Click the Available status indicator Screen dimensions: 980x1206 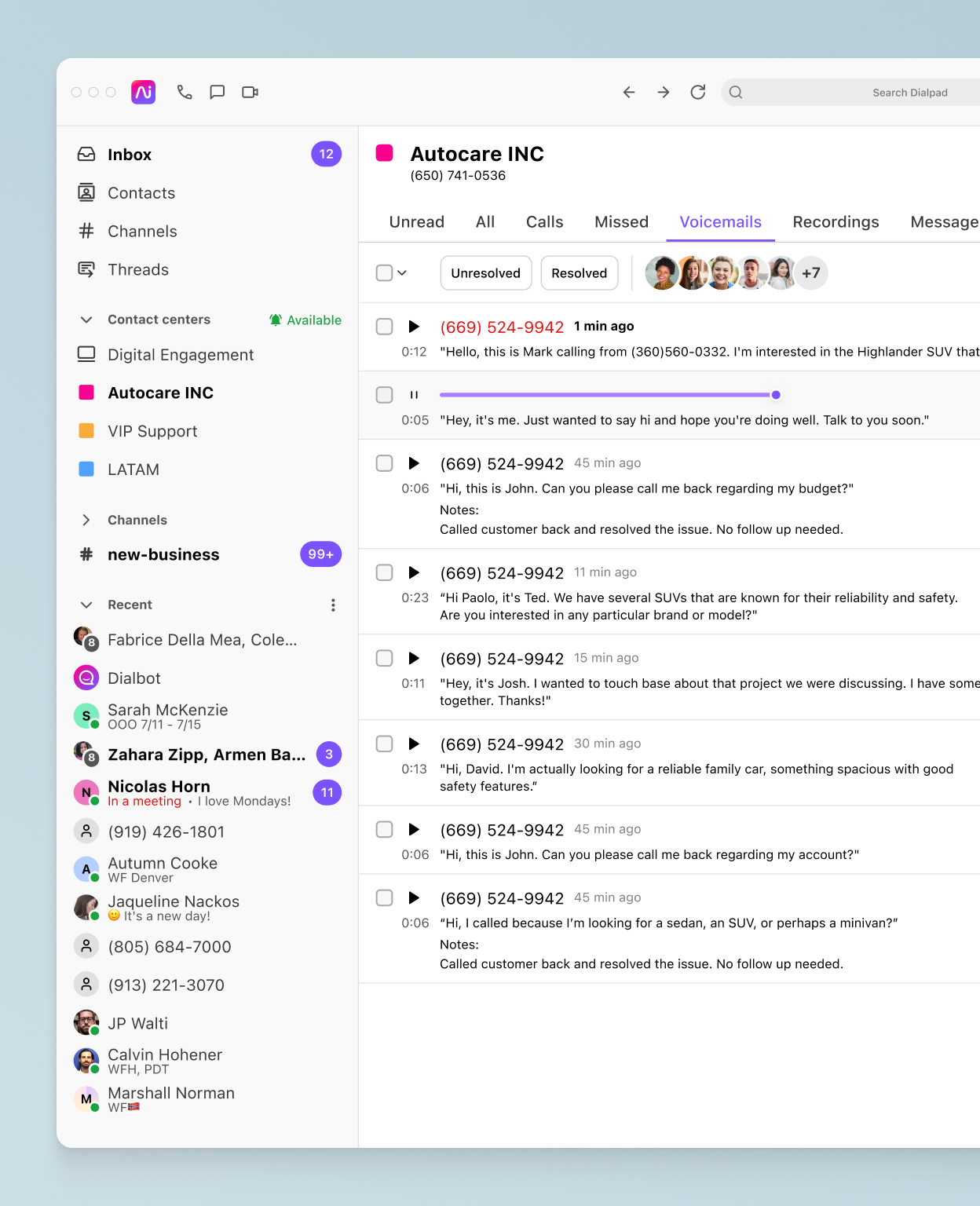click(305, 320)
